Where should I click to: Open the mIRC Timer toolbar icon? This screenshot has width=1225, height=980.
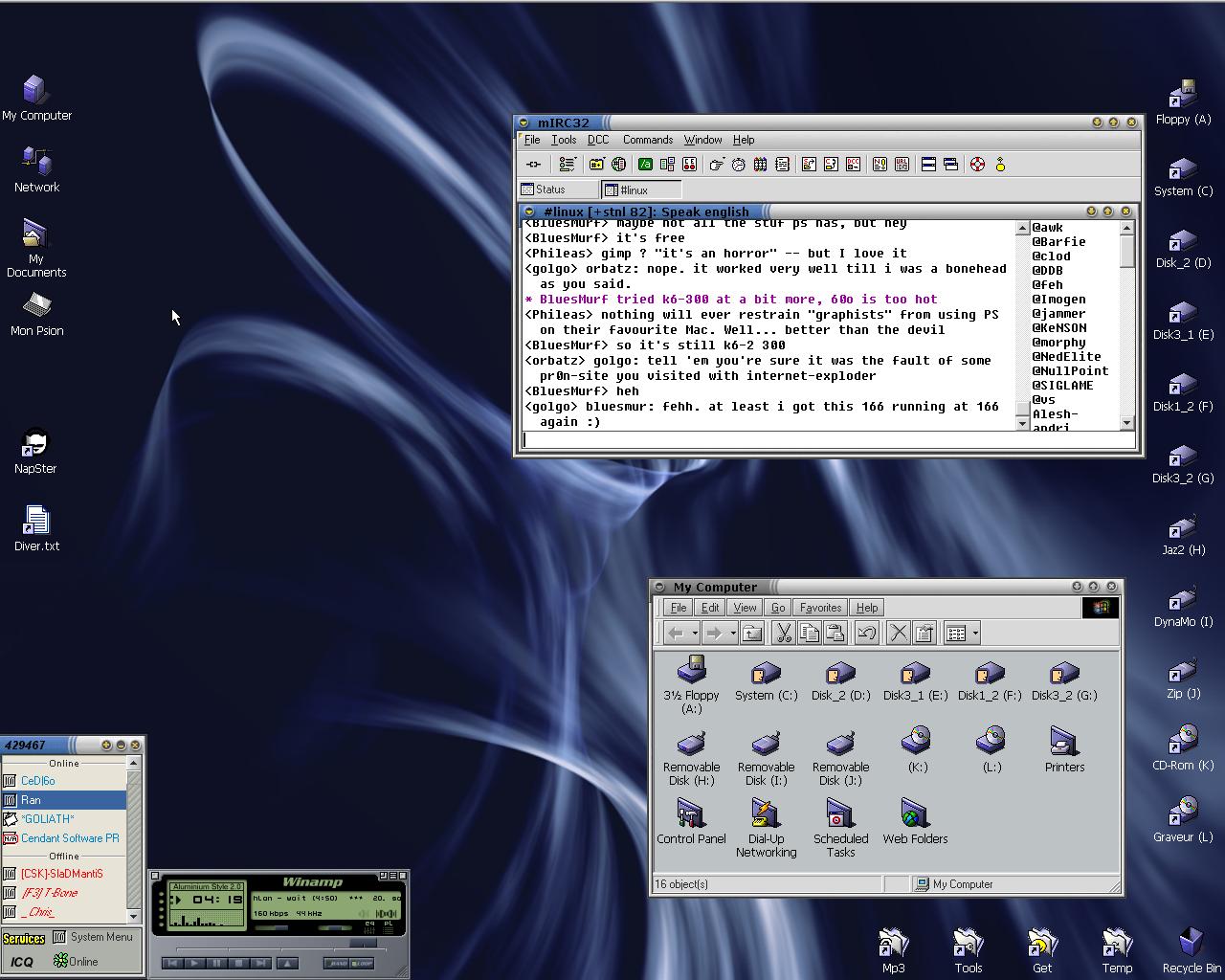[738, 165]
